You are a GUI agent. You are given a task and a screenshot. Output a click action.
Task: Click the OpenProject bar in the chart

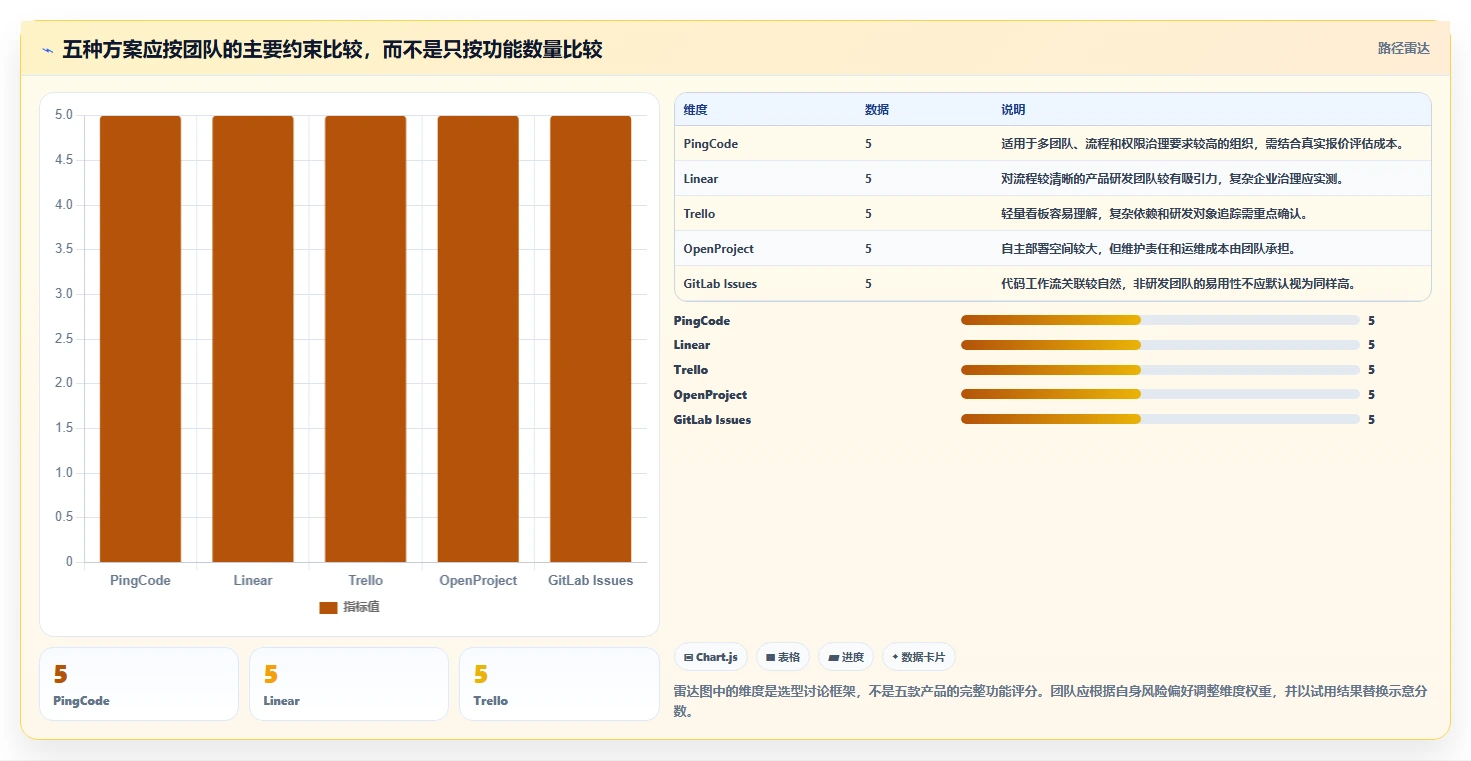point(478,339)
